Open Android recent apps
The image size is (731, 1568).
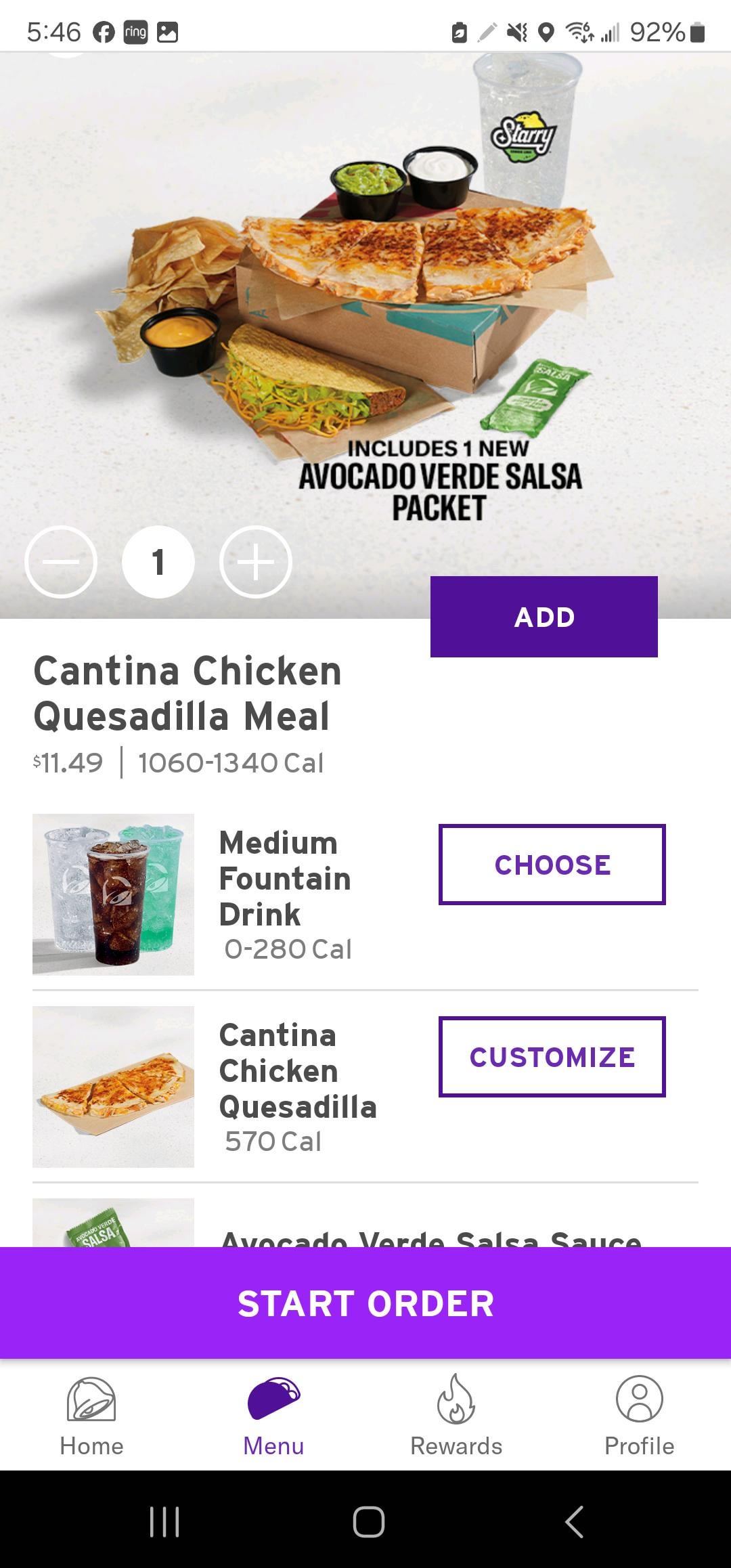point(164,1522)
